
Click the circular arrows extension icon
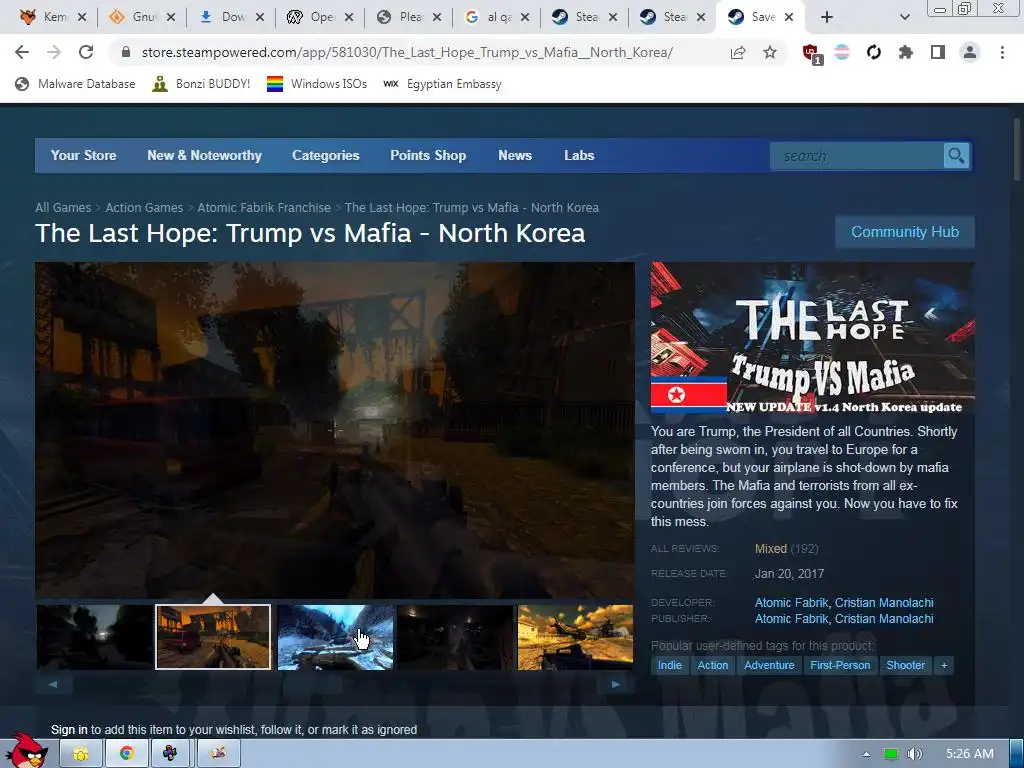[x=874, y=52]
